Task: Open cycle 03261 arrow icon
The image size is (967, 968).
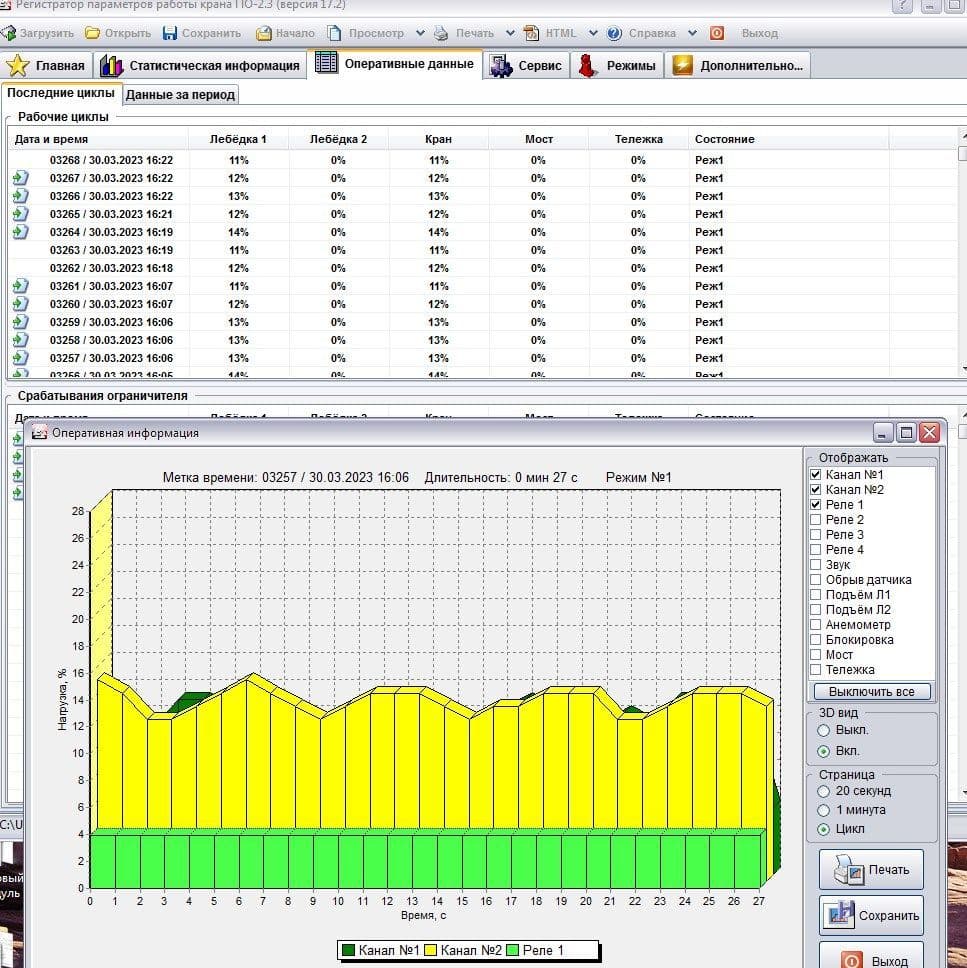Action: pyautogui.click(x=20, y=286)
